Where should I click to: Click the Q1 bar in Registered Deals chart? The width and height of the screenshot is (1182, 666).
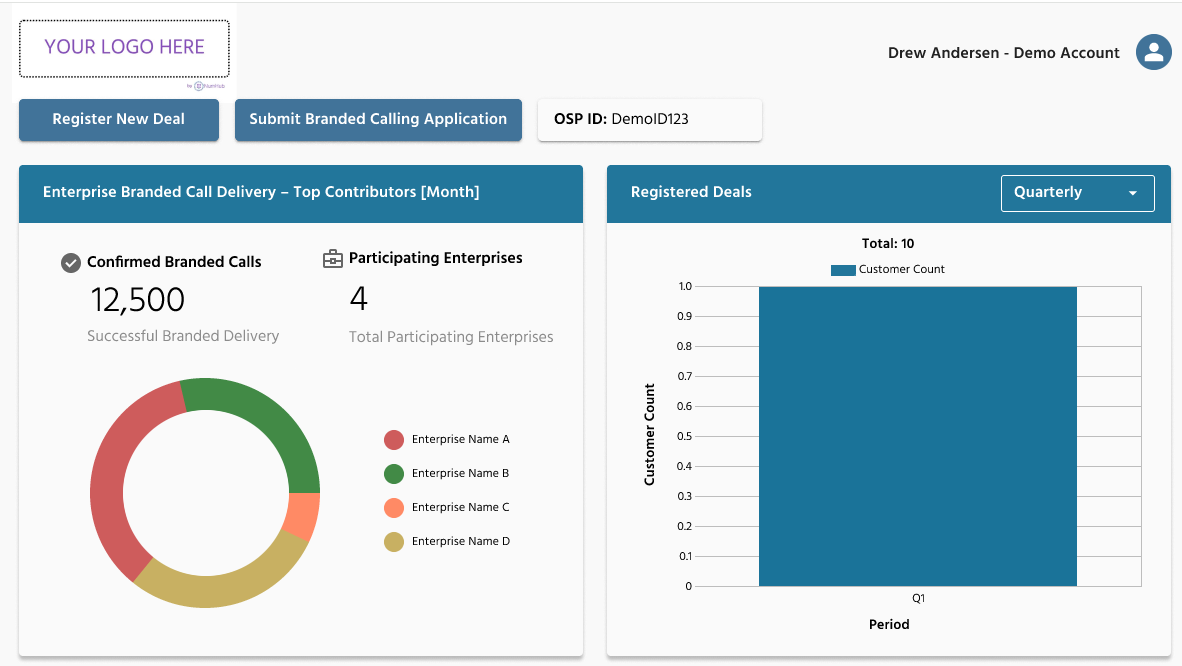917,436
